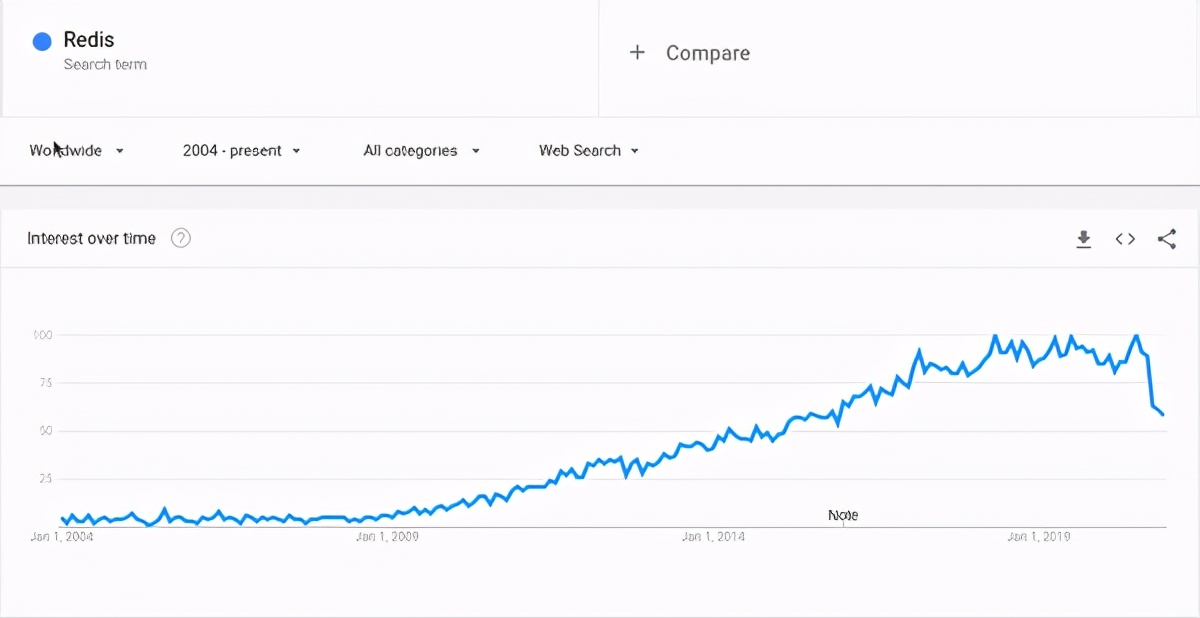Click the Interest over time heading

coord(91,238)
